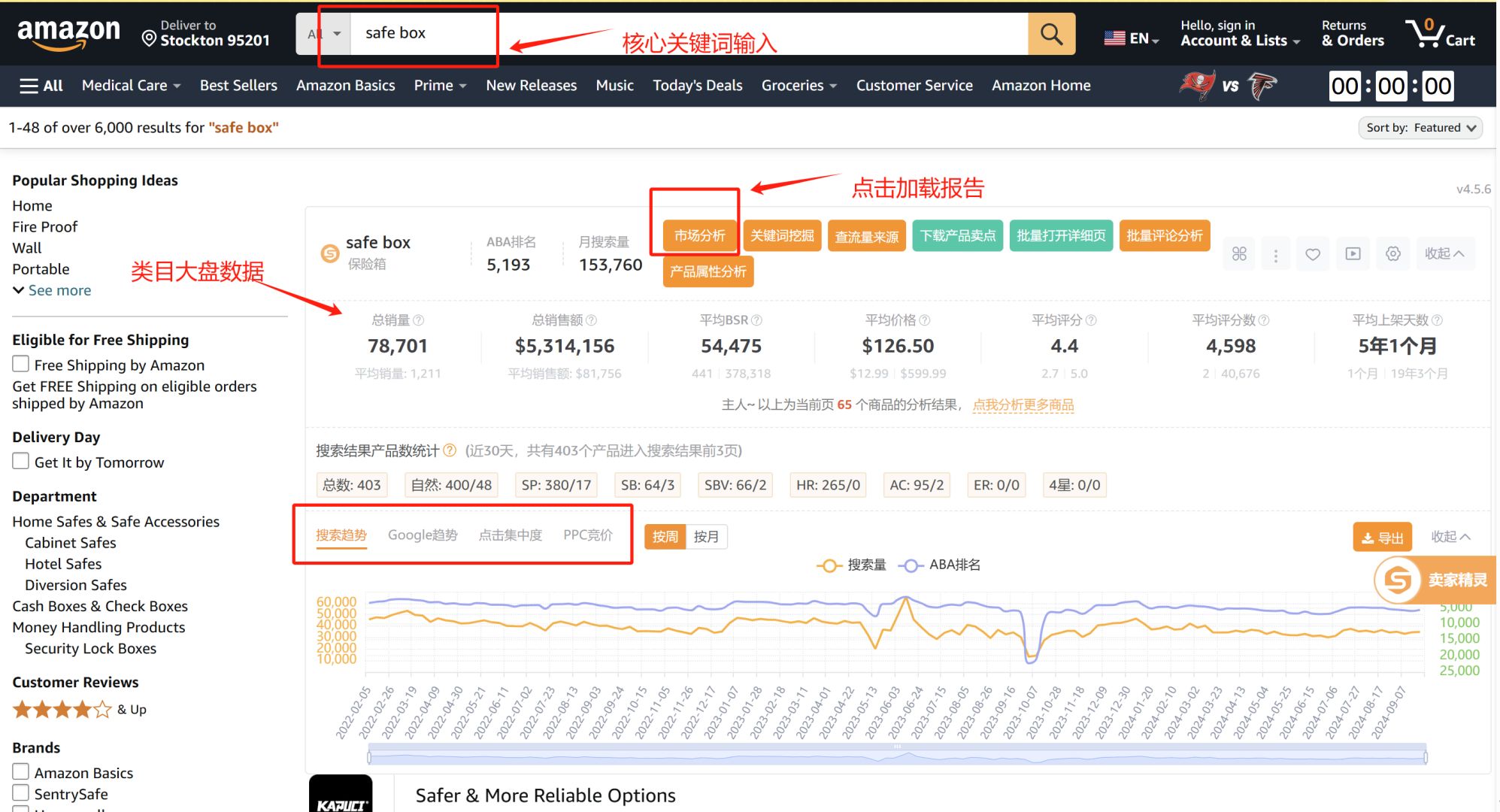Click the 关键词挖掘 button
Viewport: 1500px width, 812px height.
[x=782, y=236]
